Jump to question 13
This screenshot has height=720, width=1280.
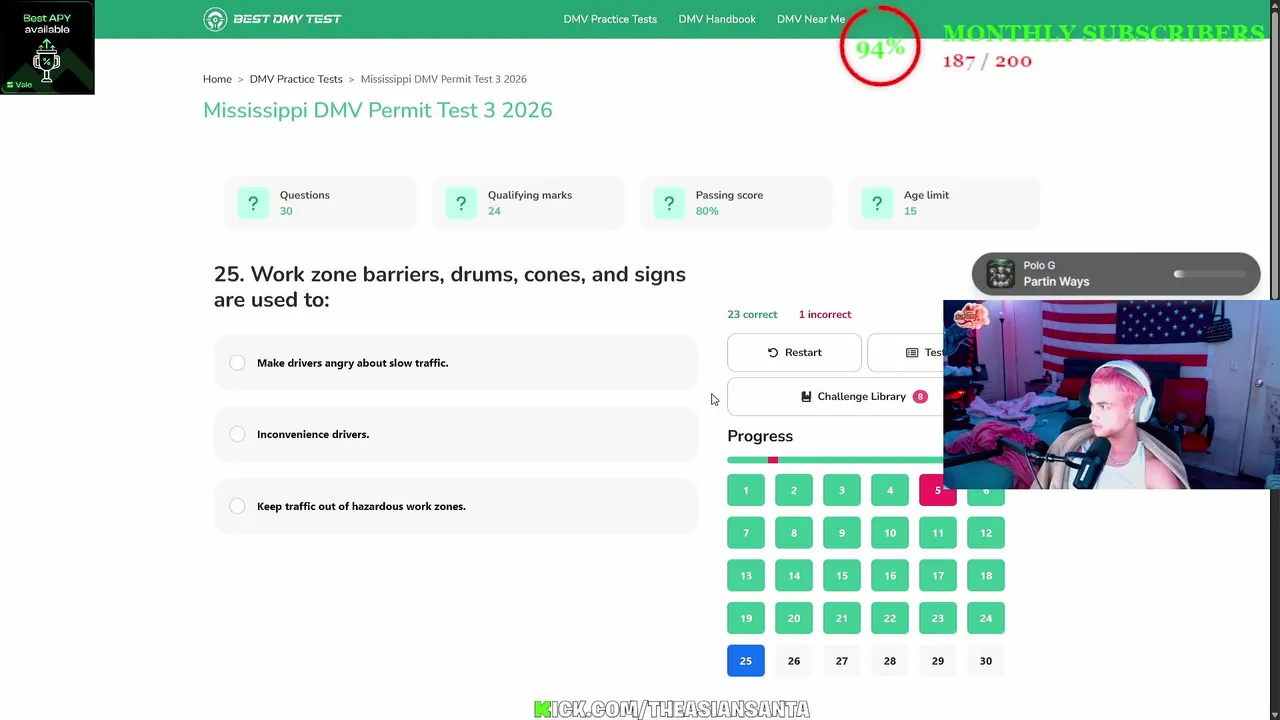[x=746, y=576]
